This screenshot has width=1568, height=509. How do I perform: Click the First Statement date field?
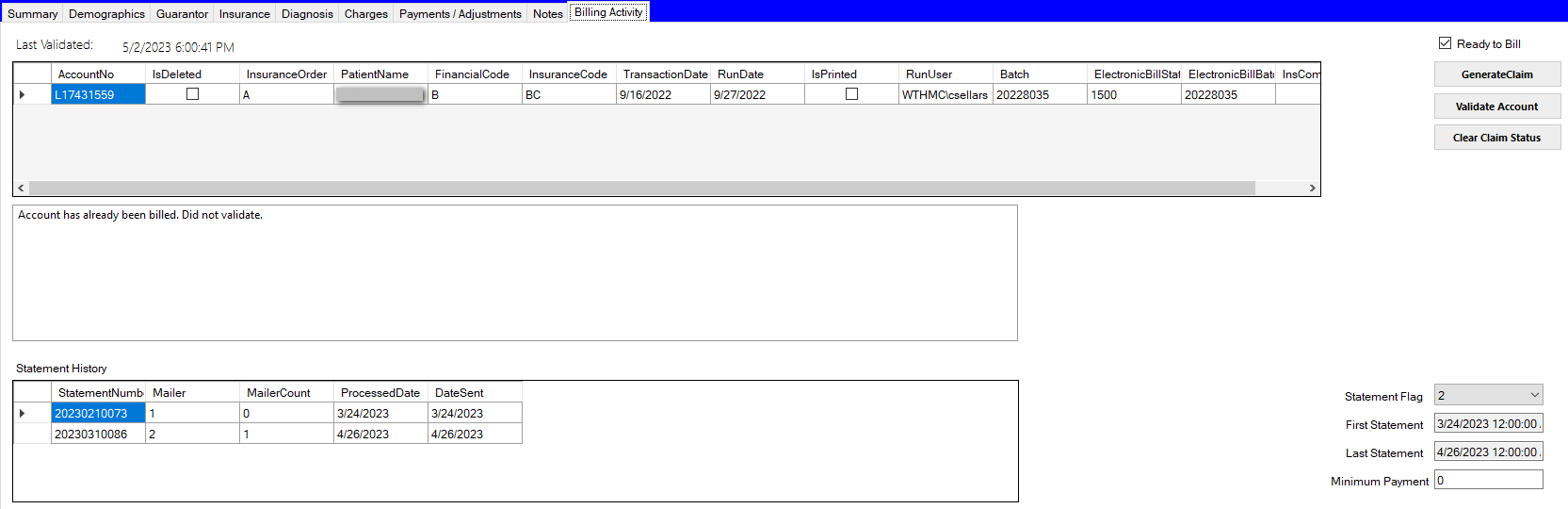coord(1488,424)
